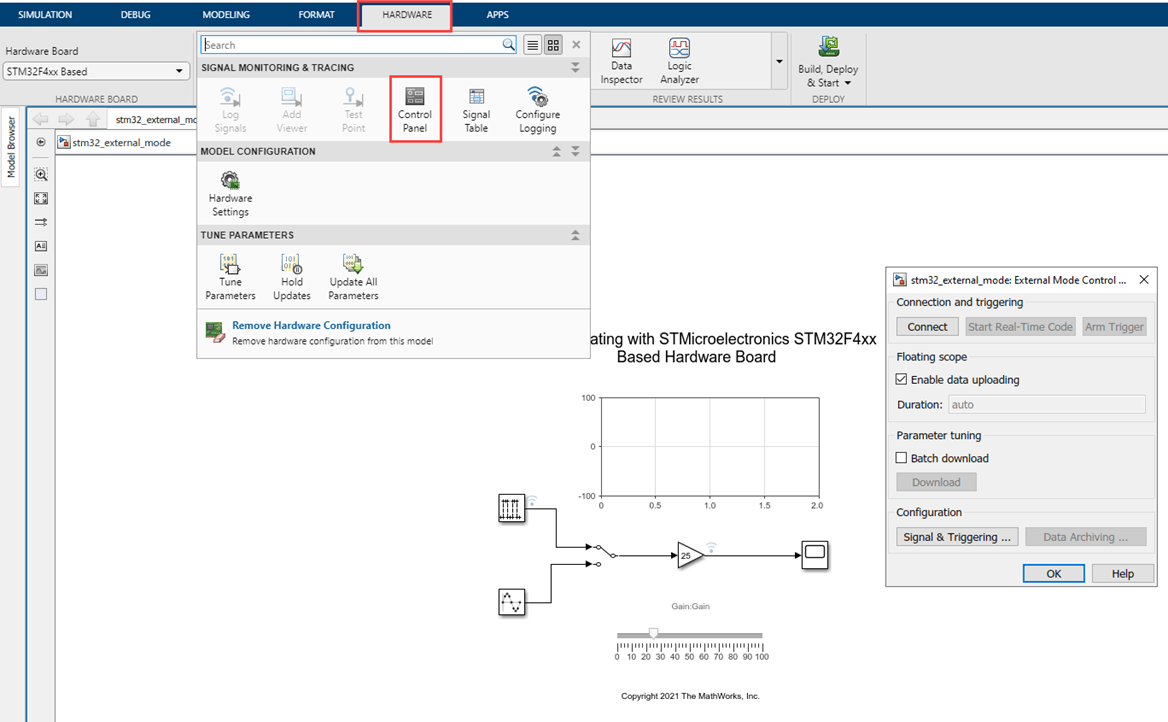
Task: Enable the Batch download checkbox
Action: tap(902, 459)
